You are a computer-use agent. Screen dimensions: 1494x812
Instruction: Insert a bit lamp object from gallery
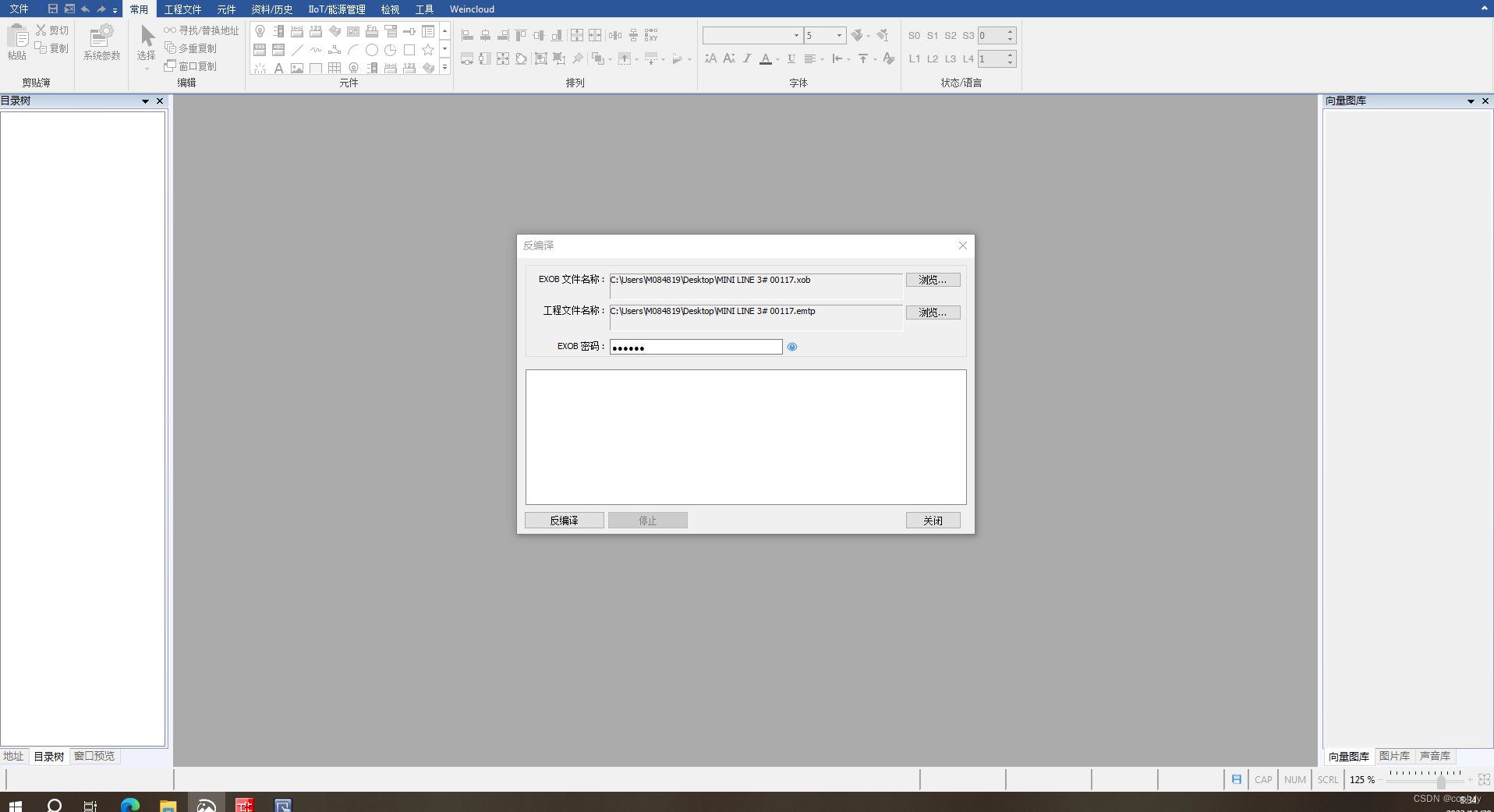tap(260, 31)
